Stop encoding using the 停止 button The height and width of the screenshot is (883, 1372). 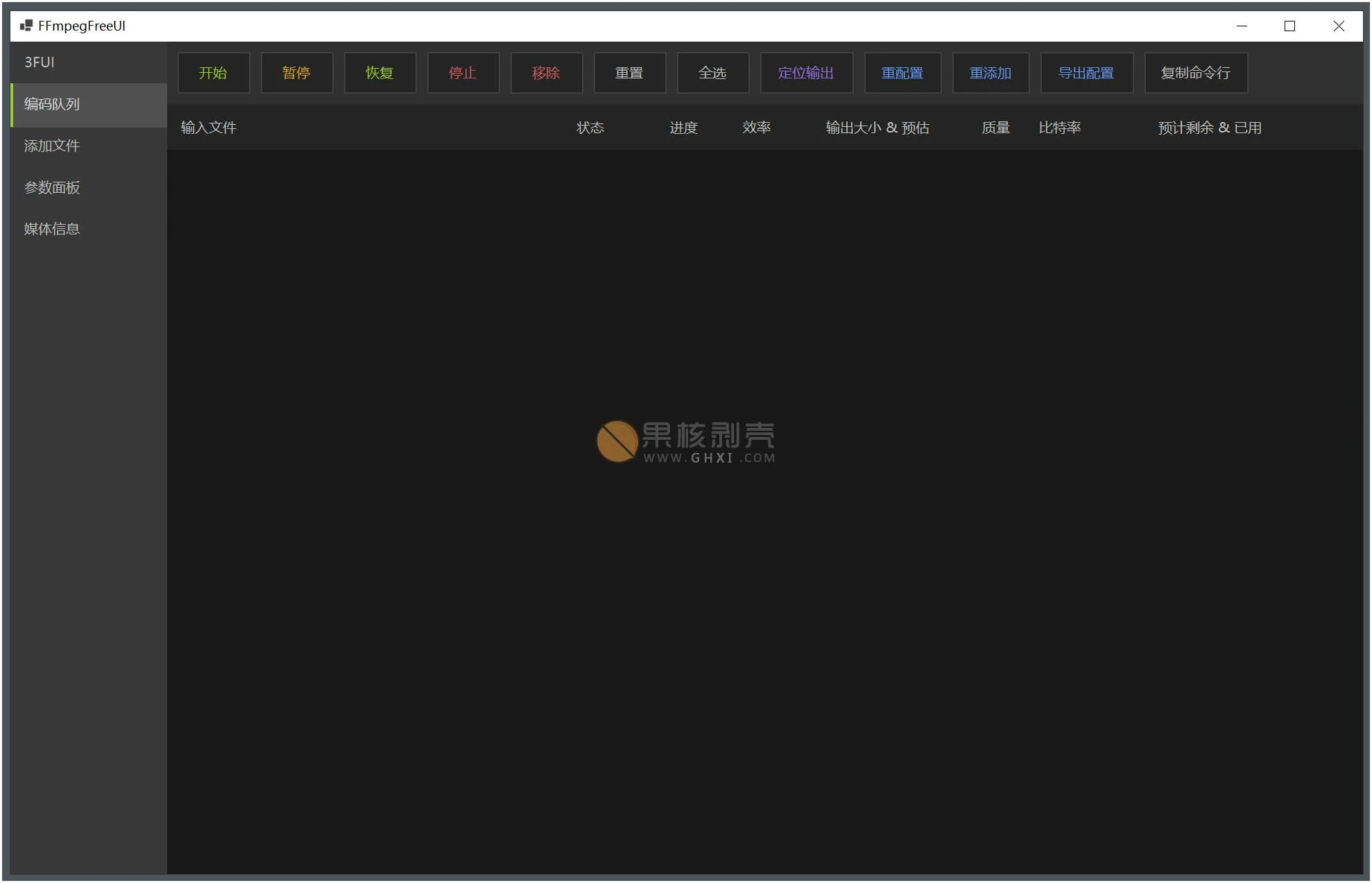(x=463, y=72)
